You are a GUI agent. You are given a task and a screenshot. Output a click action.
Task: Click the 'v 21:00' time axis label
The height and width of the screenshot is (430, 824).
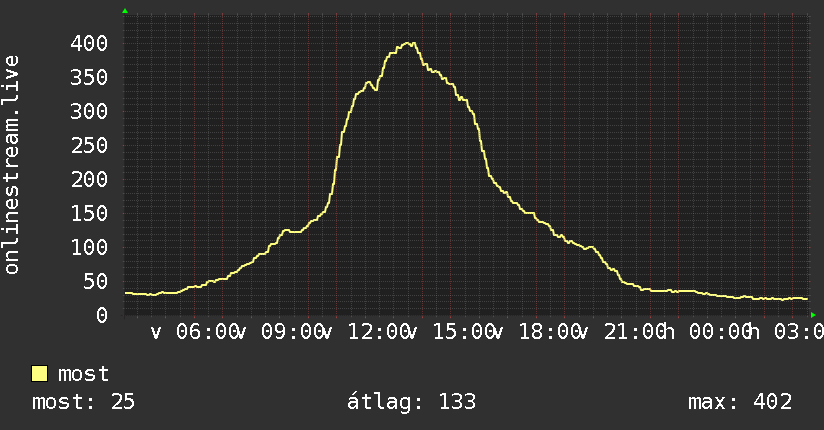623,332
